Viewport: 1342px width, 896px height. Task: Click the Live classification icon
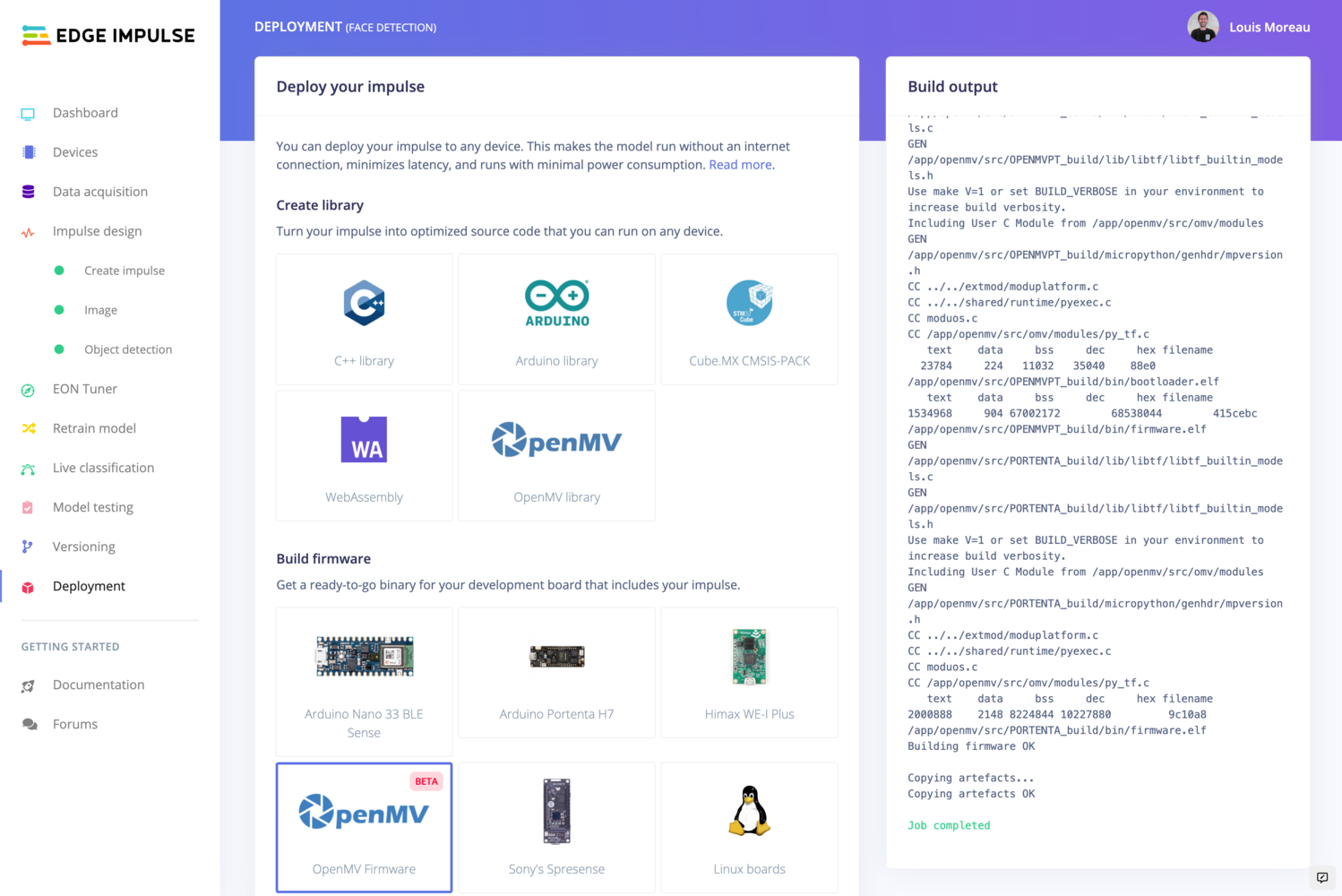point(28,469)
